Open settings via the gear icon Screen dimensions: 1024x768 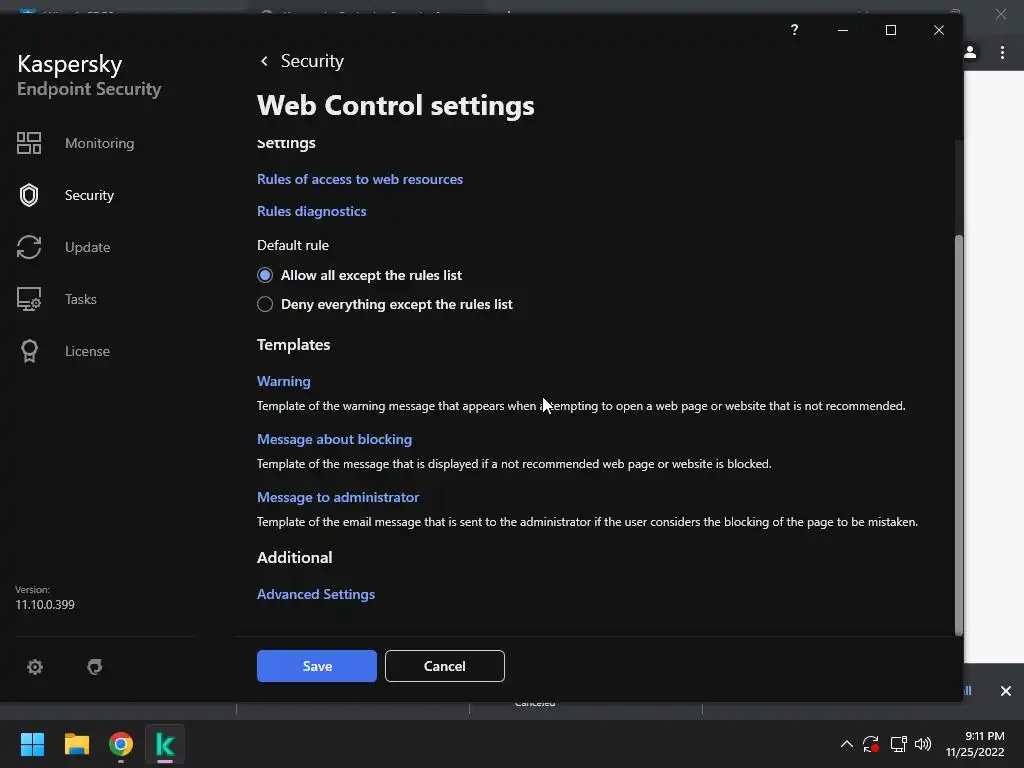click(x=35, y=667)
